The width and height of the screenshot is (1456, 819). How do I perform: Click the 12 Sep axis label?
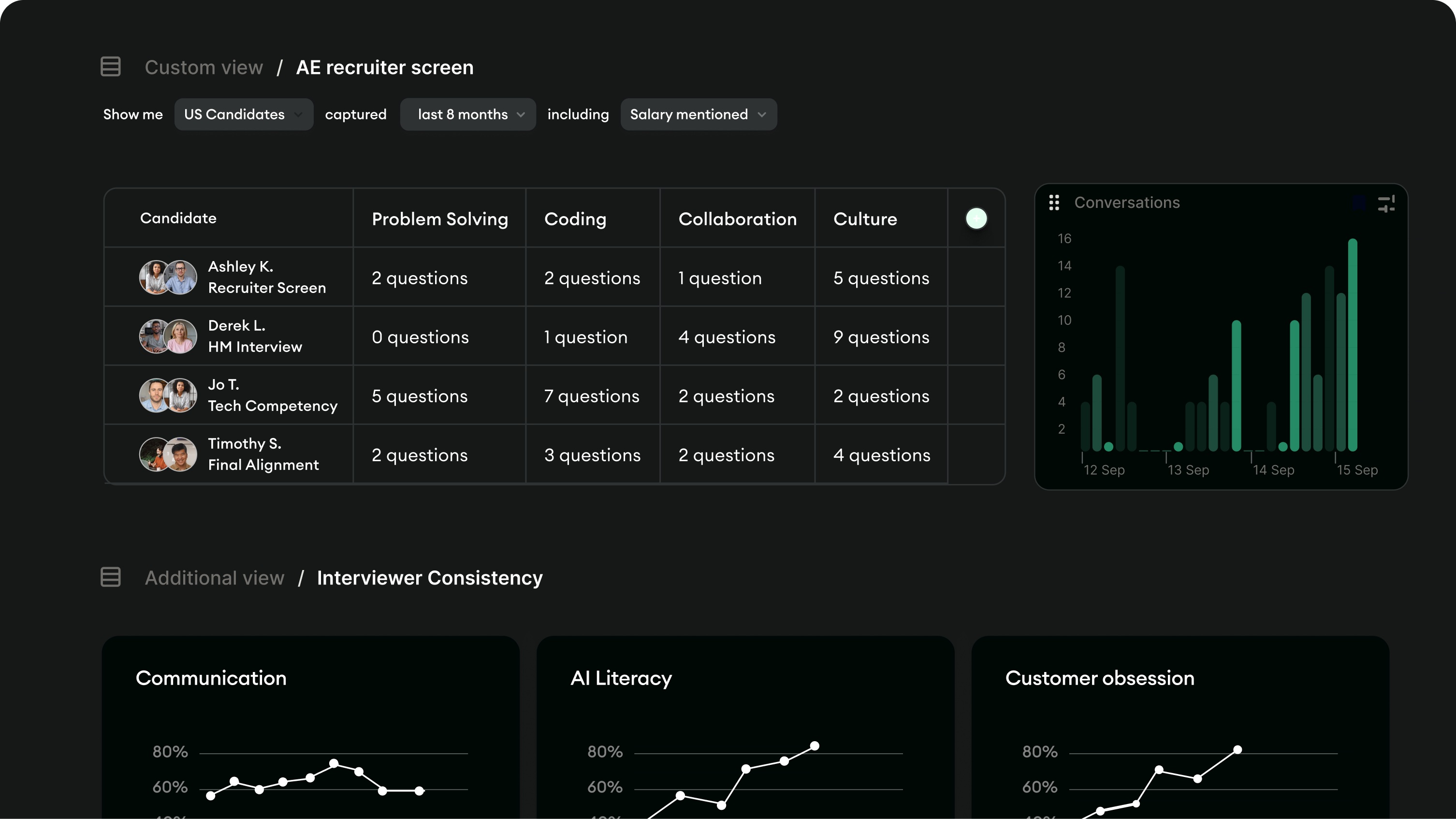[x=1104, y=470]
